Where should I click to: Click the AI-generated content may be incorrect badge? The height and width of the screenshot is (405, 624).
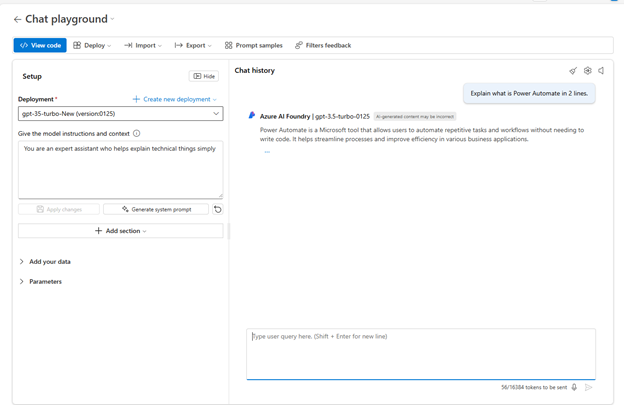pos(415,117)
